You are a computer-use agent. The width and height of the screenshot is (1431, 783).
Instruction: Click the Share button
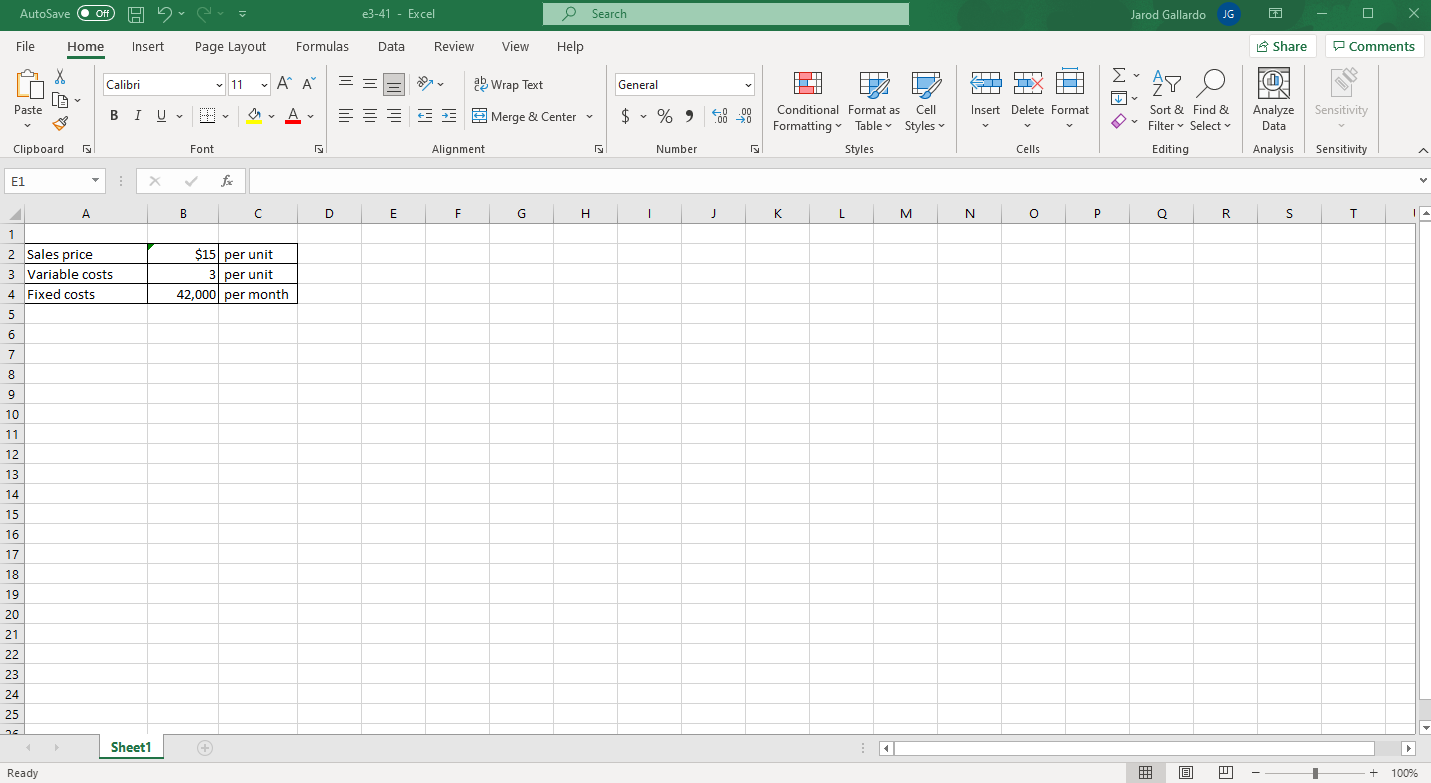click(x=1282, y=46)
